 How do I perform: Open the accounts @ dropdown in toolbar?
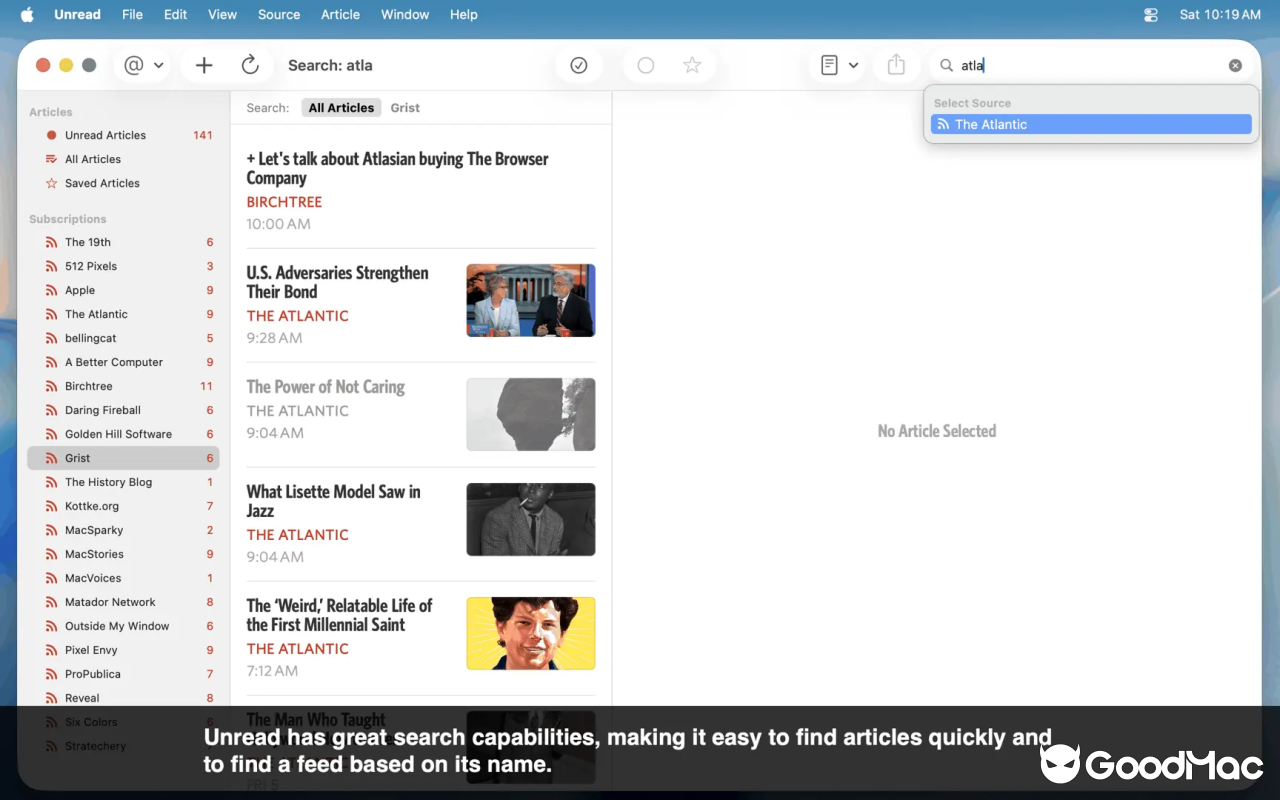coord(143,65)
